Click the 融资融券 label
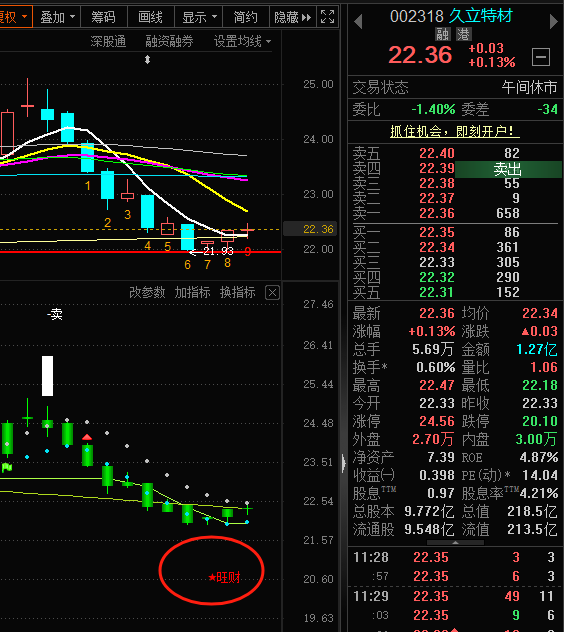The height and width of the screenshot is (632, 564). (x=169, y=41)
